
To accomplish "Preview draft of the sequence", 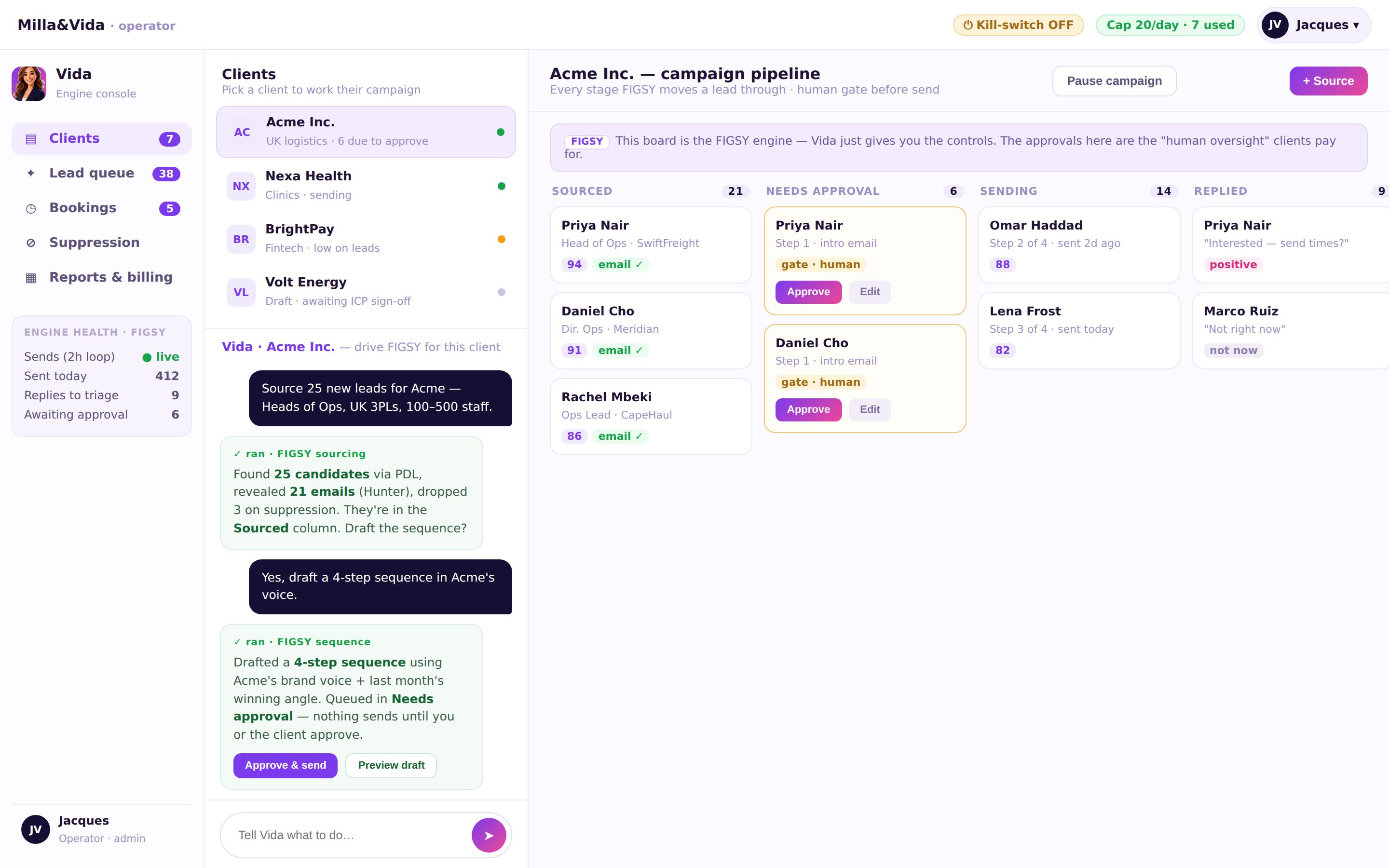I will coord(391,765).
